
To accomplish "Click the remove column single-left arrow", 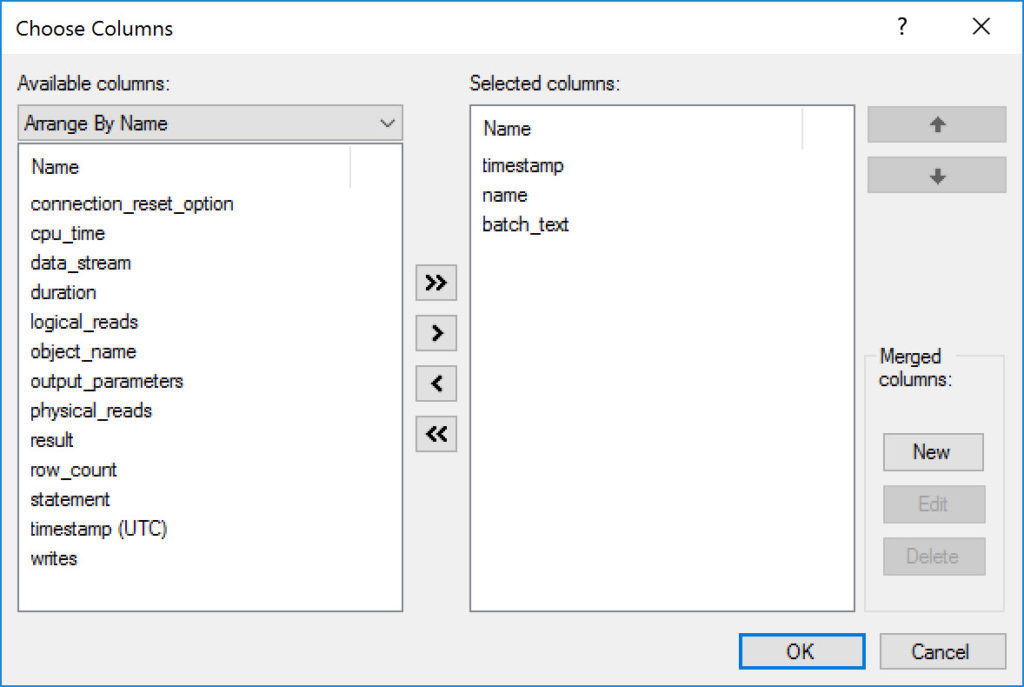I will [436, 383].
